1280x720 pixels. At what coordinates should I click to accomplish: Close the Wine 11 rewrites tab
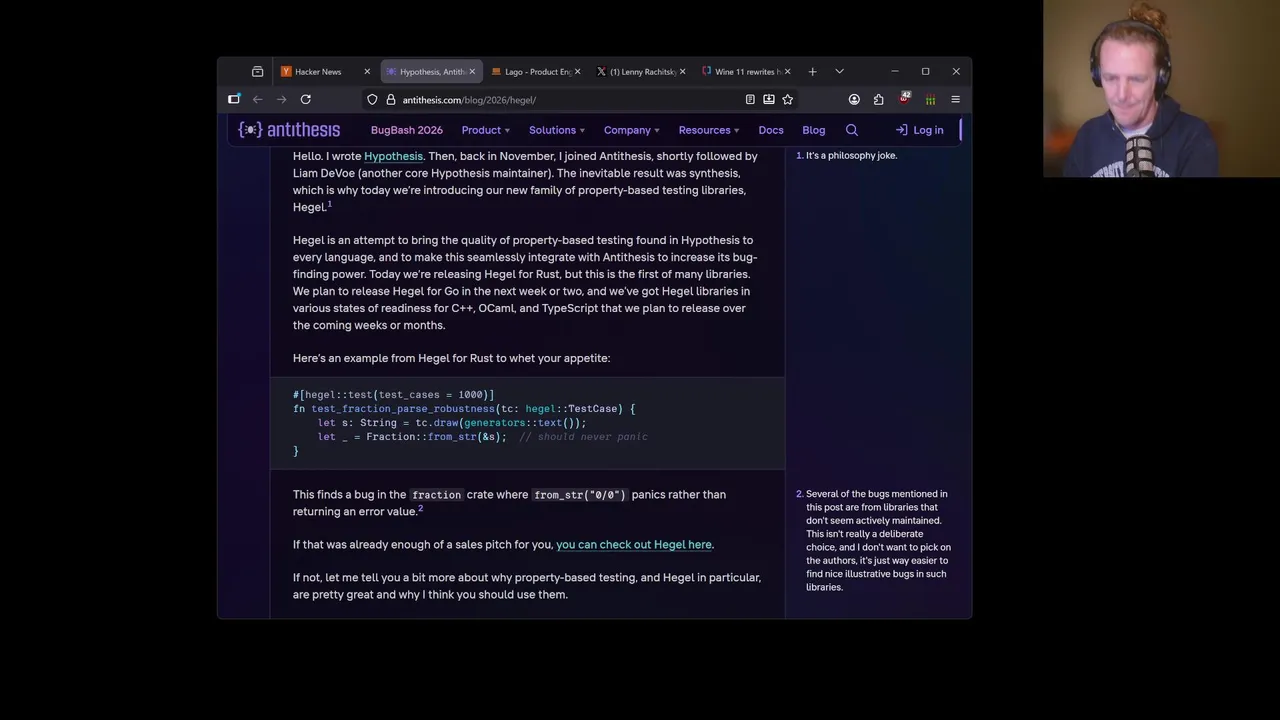[x=787, y=72]
